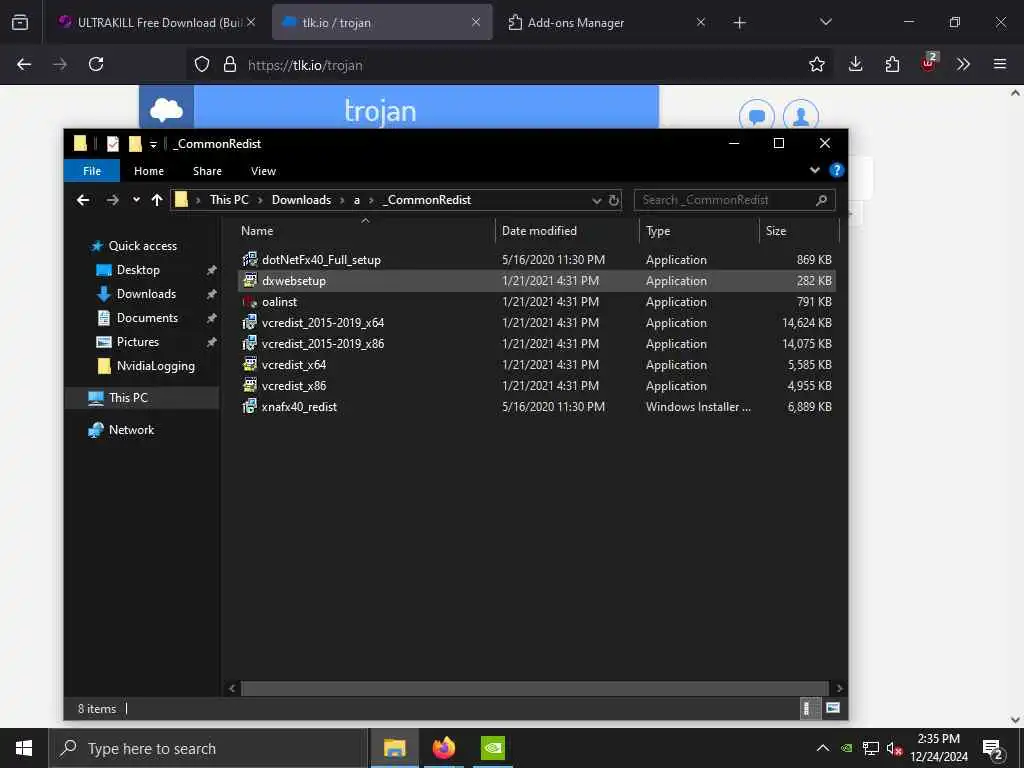Open the Firefox extensions puzzle icon
1024x768 pixels.
pos(892,64)
